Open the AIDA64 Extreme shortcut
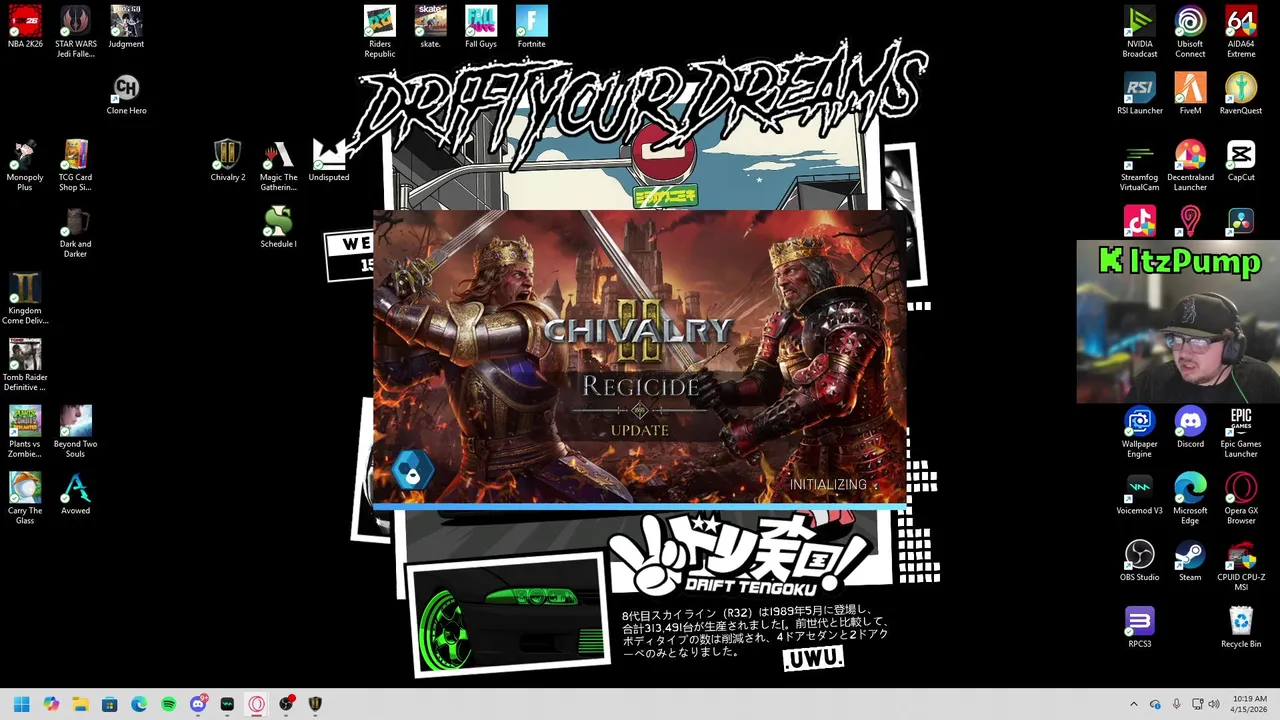Screen dimensions: 1280x720 coord(1241,31)
